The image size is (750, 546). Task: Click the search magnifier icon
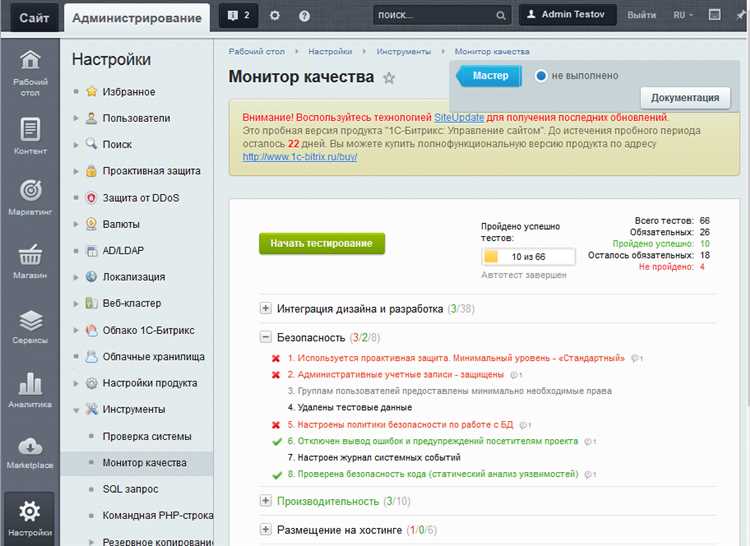[x=500, y=16]
